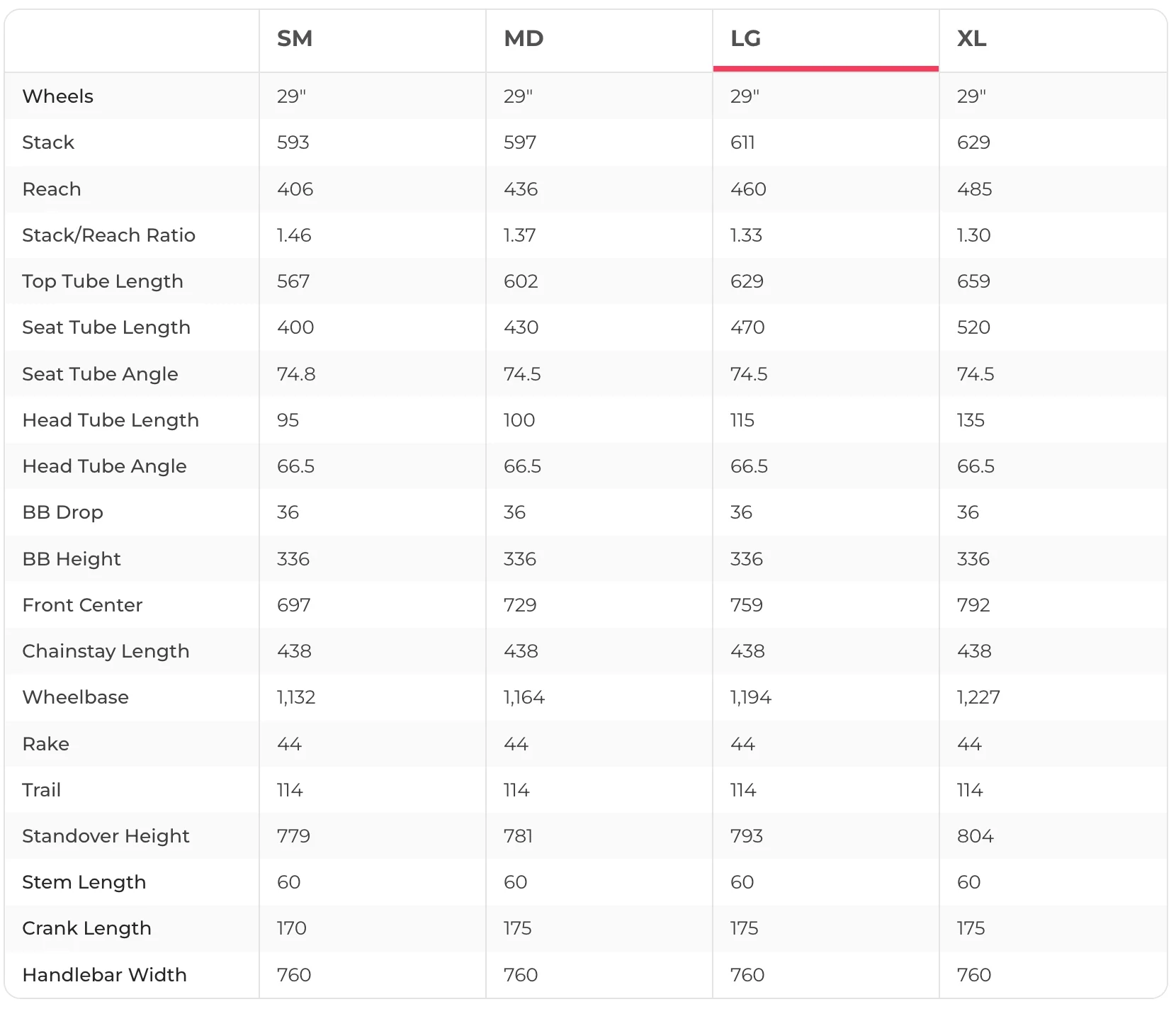Viewport: 1176px width, 1009px height.
Task: Click the SM crank length value 170
Action: (292, 928)
